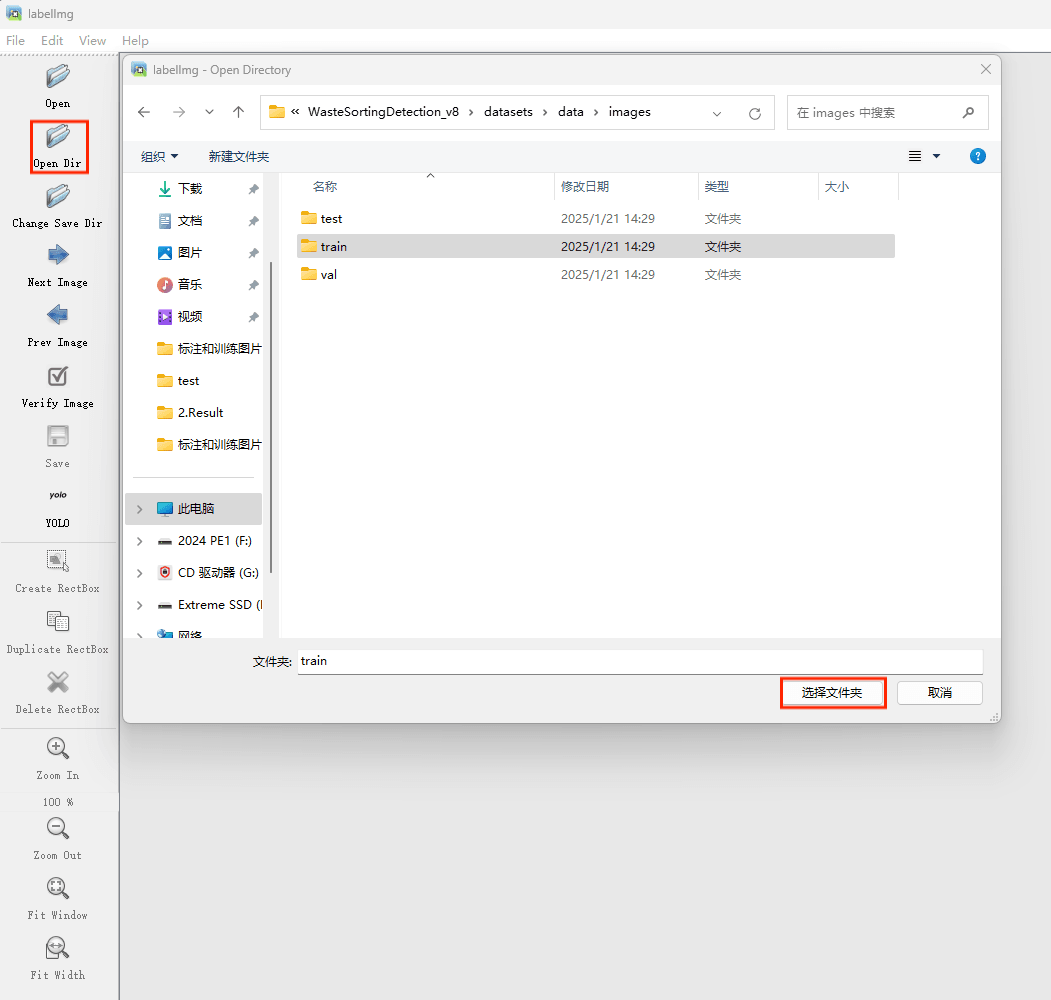1051x1000 pixels.
Task: Click the Zoom In magnifier icon
Action: (x=58, y=748)
